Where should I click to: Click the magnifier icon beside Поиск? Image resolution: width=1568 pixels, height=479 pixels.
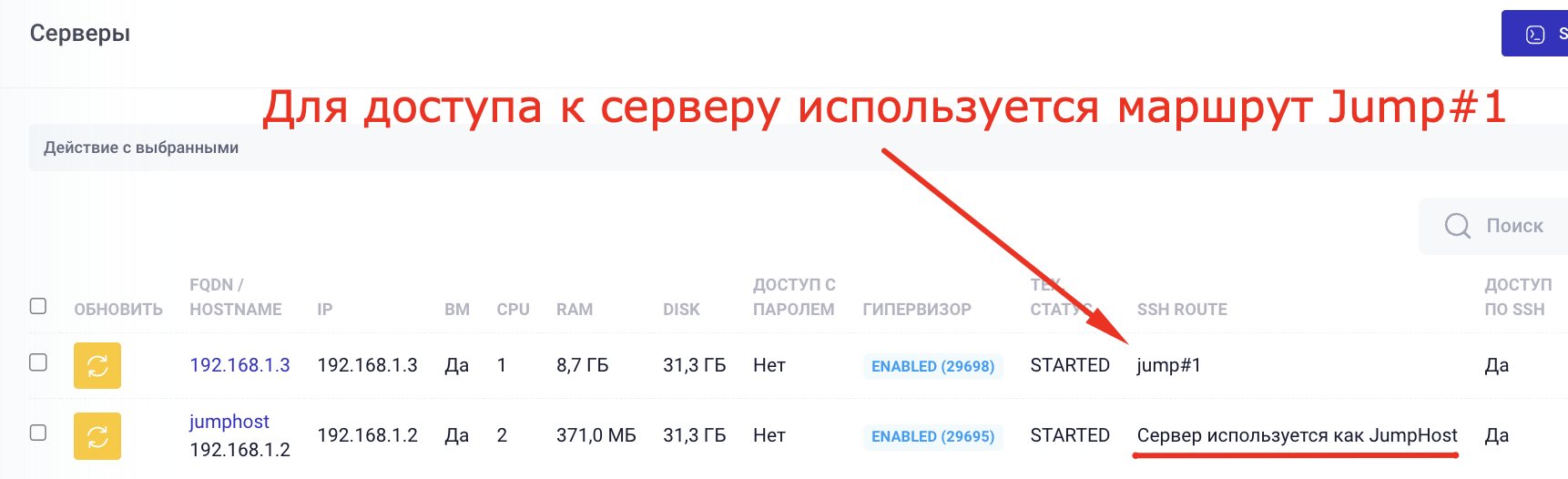pyautogui.click(x=1457, y=226)
